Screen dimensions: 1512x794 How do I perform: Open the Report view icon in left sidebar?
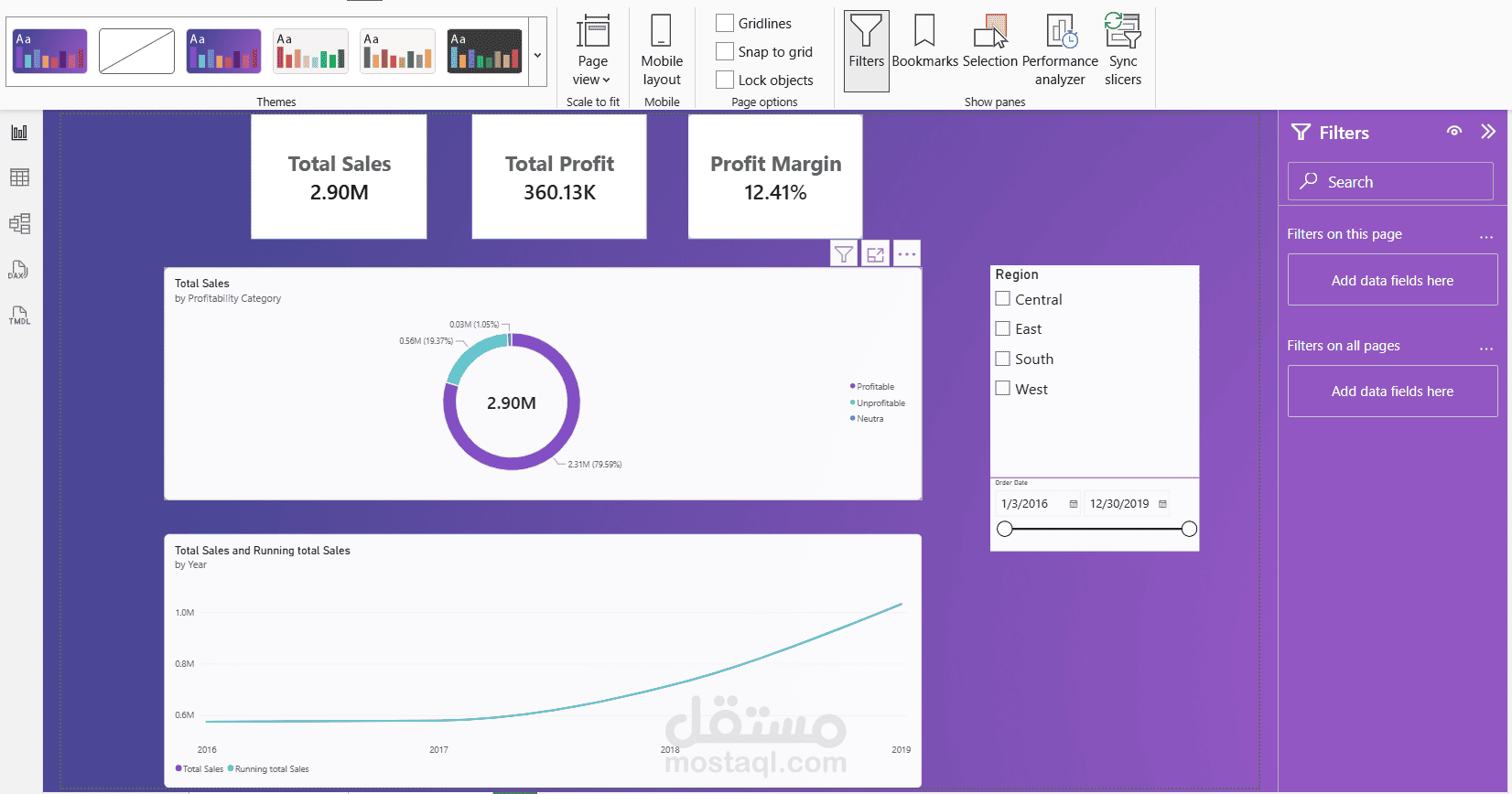[19, 133]
